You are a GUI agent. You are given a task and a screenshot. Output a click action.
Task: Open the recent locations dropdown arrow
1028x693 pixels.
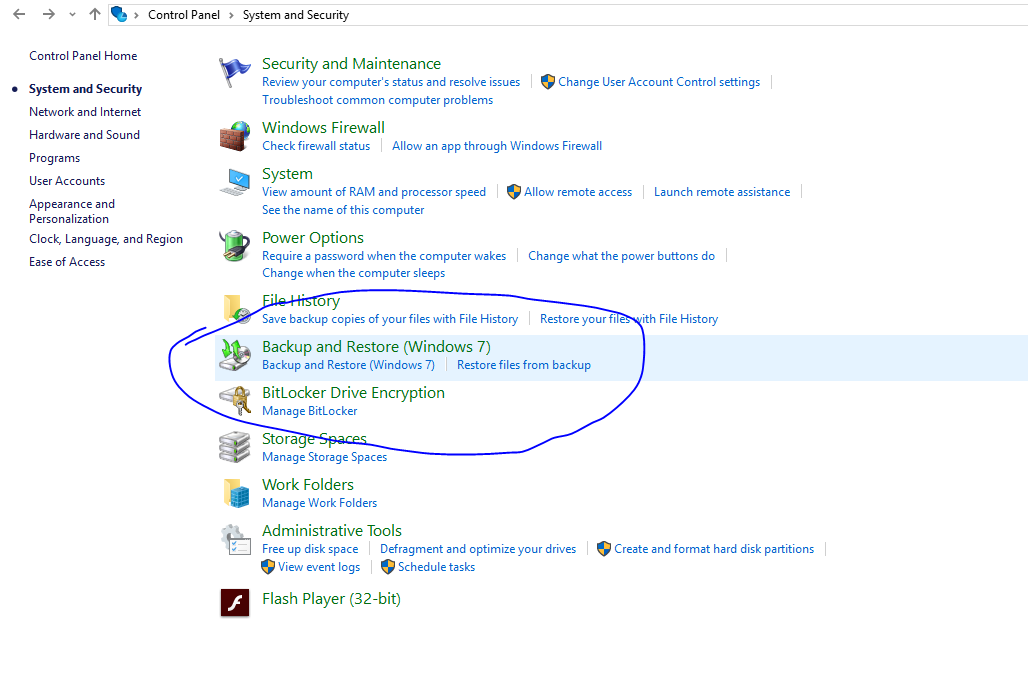coord(72,14)
